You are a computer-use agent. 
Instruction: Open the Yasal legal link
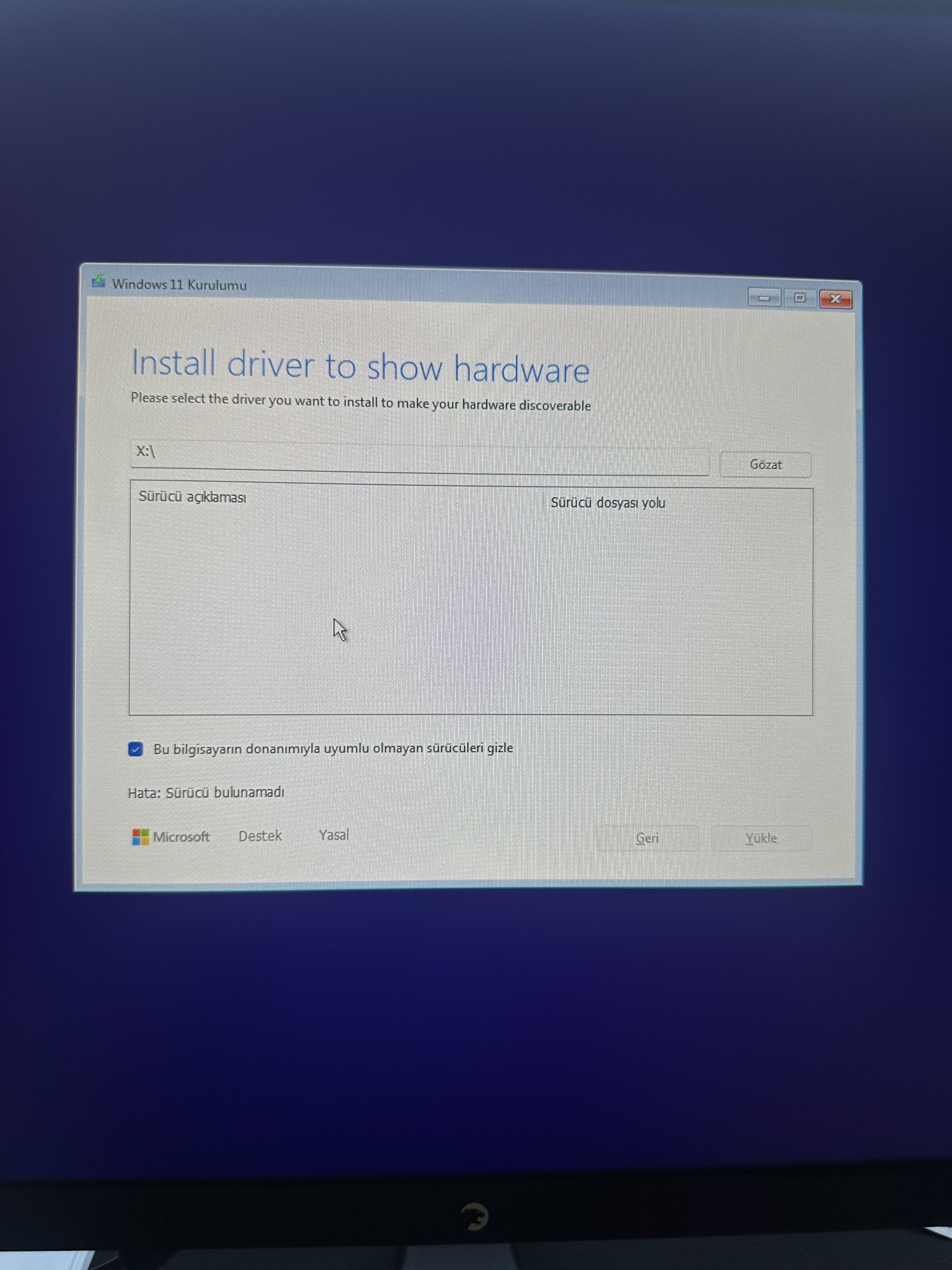[333, 835]
